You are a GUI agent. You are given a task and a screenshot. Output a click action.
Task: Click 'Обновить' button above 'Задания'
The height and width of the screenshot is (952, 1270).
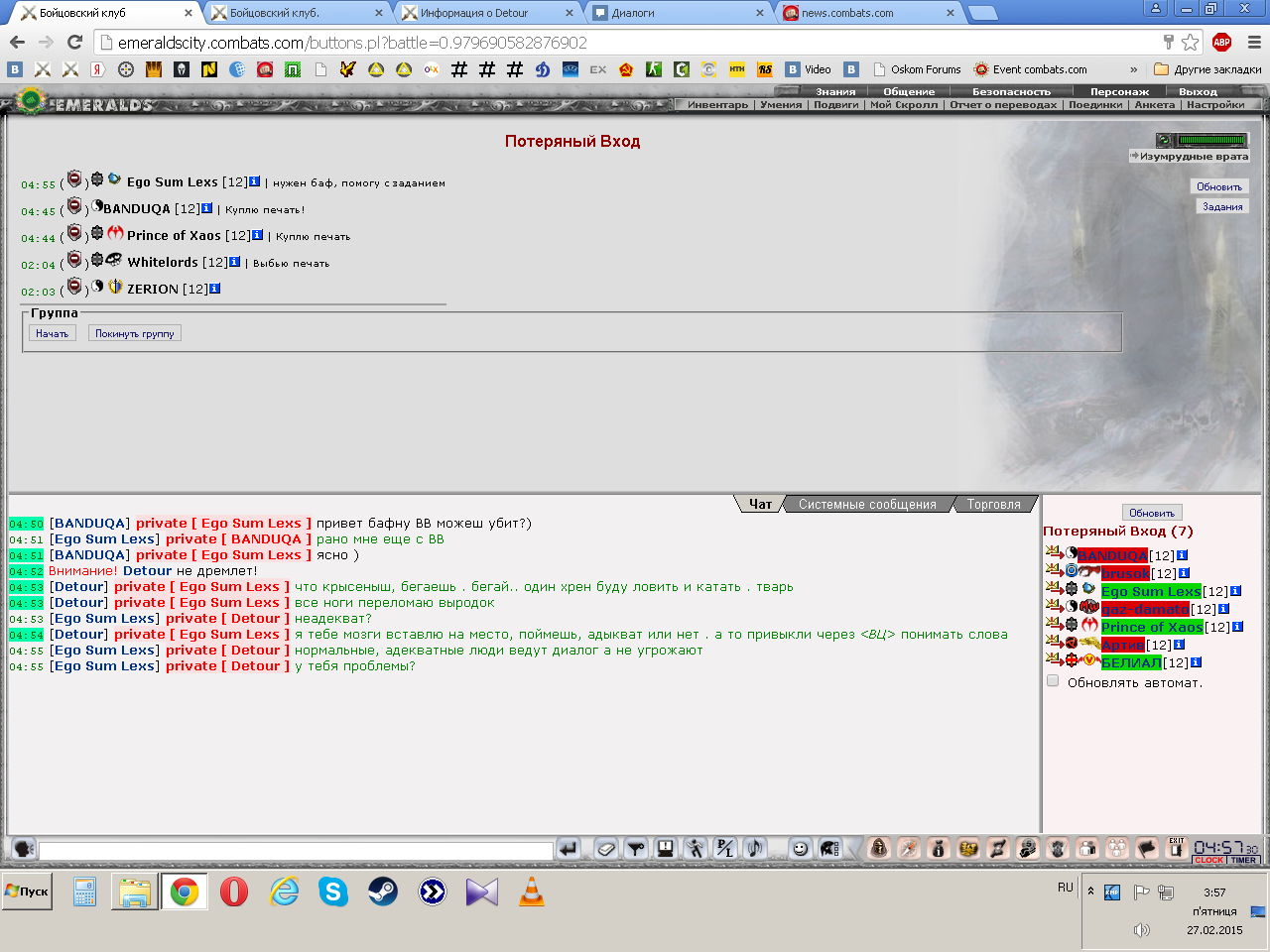tap(1219, 186)
